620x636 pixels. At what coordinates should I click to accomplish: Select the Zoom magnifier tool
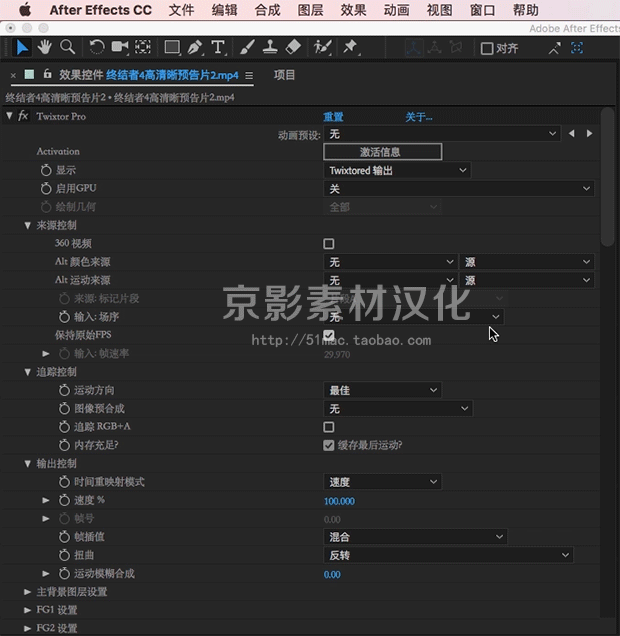coord(67,47)
